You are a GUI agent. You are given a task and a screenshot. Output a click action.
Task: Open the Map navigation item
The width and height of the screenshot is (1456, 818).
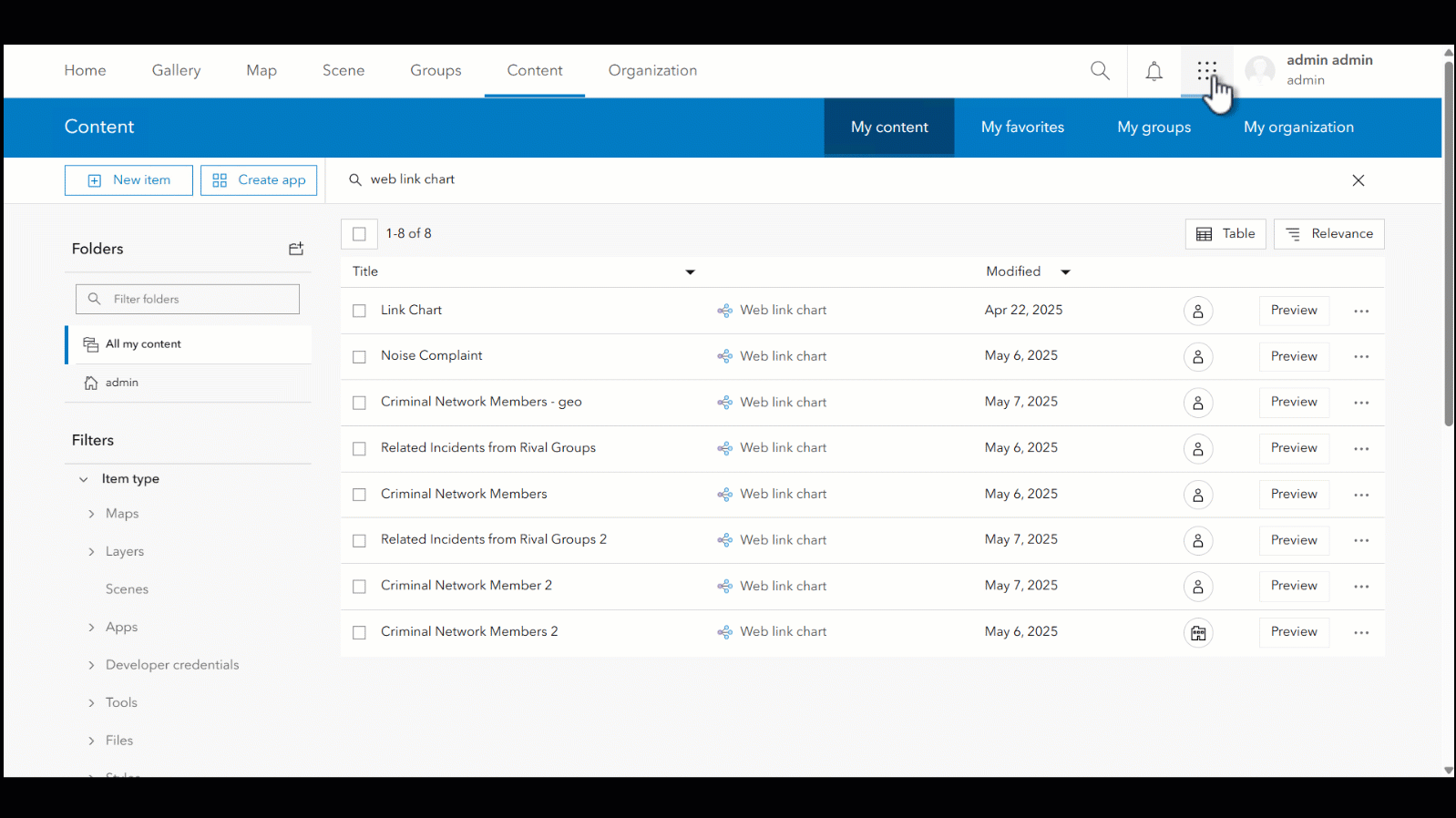coord(261,70)
